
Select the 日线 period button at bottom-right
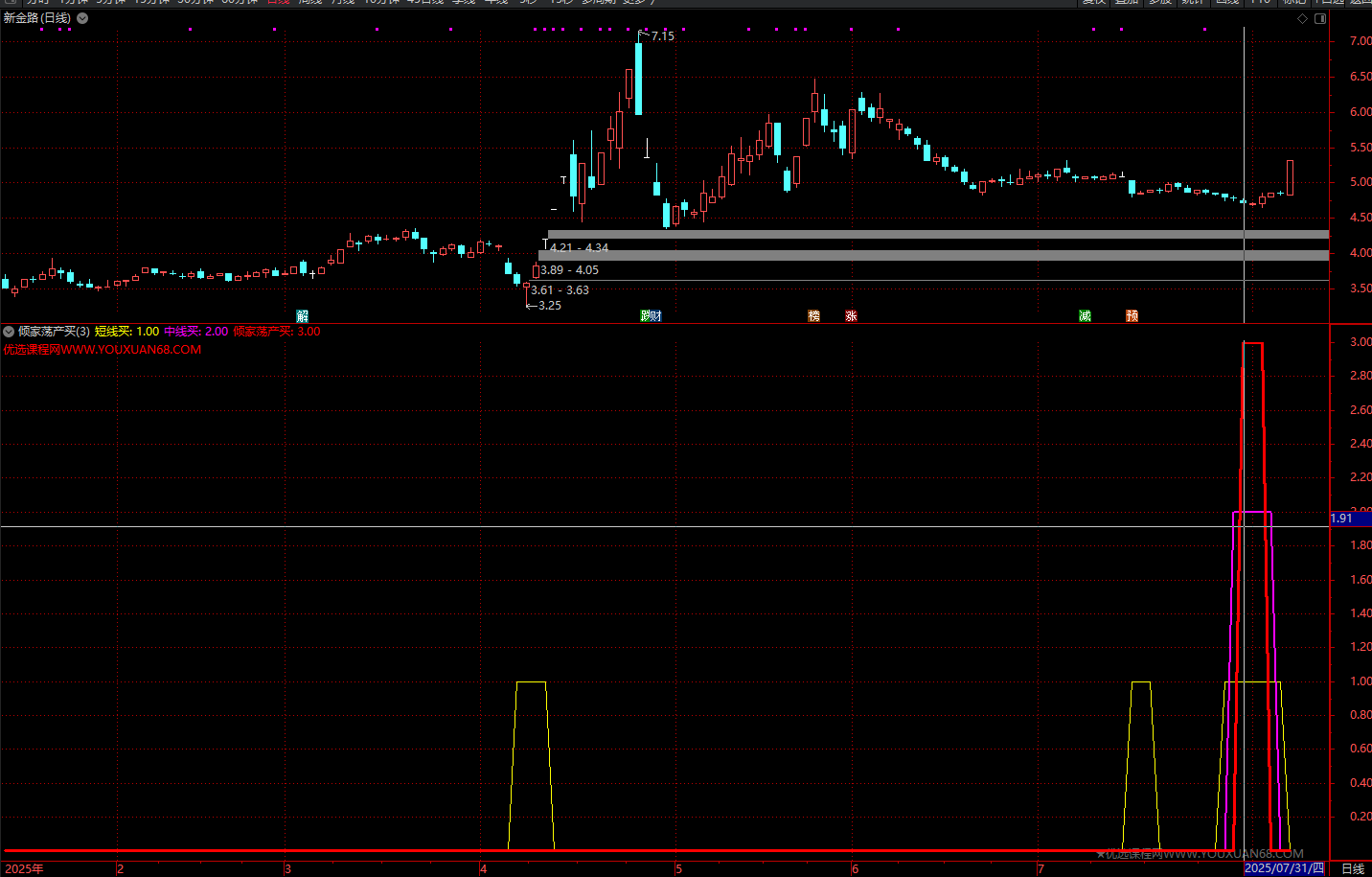click(1352, 868)
